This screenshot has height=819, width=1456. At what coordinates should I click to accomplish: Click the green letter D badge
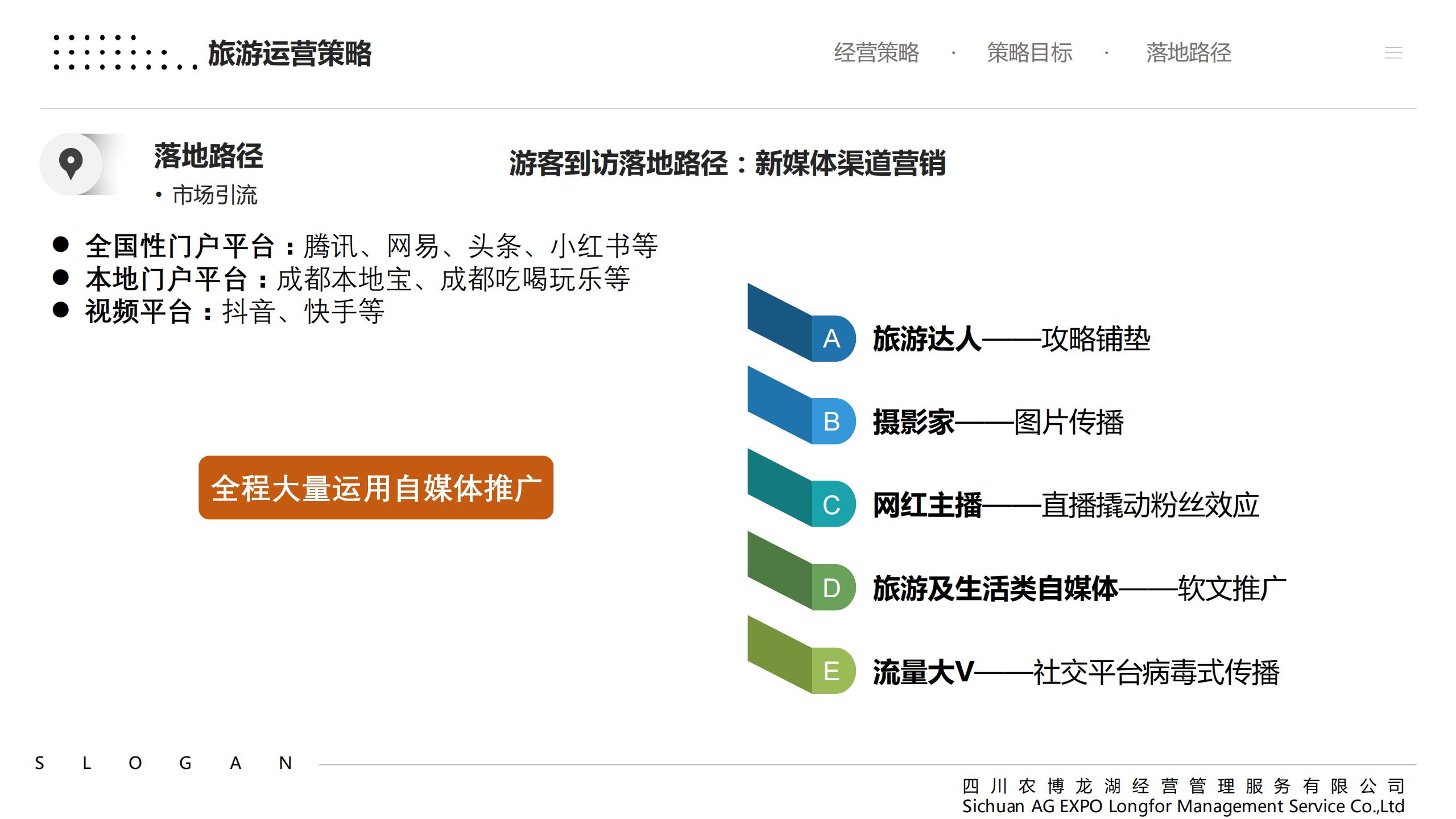[832, 588]
